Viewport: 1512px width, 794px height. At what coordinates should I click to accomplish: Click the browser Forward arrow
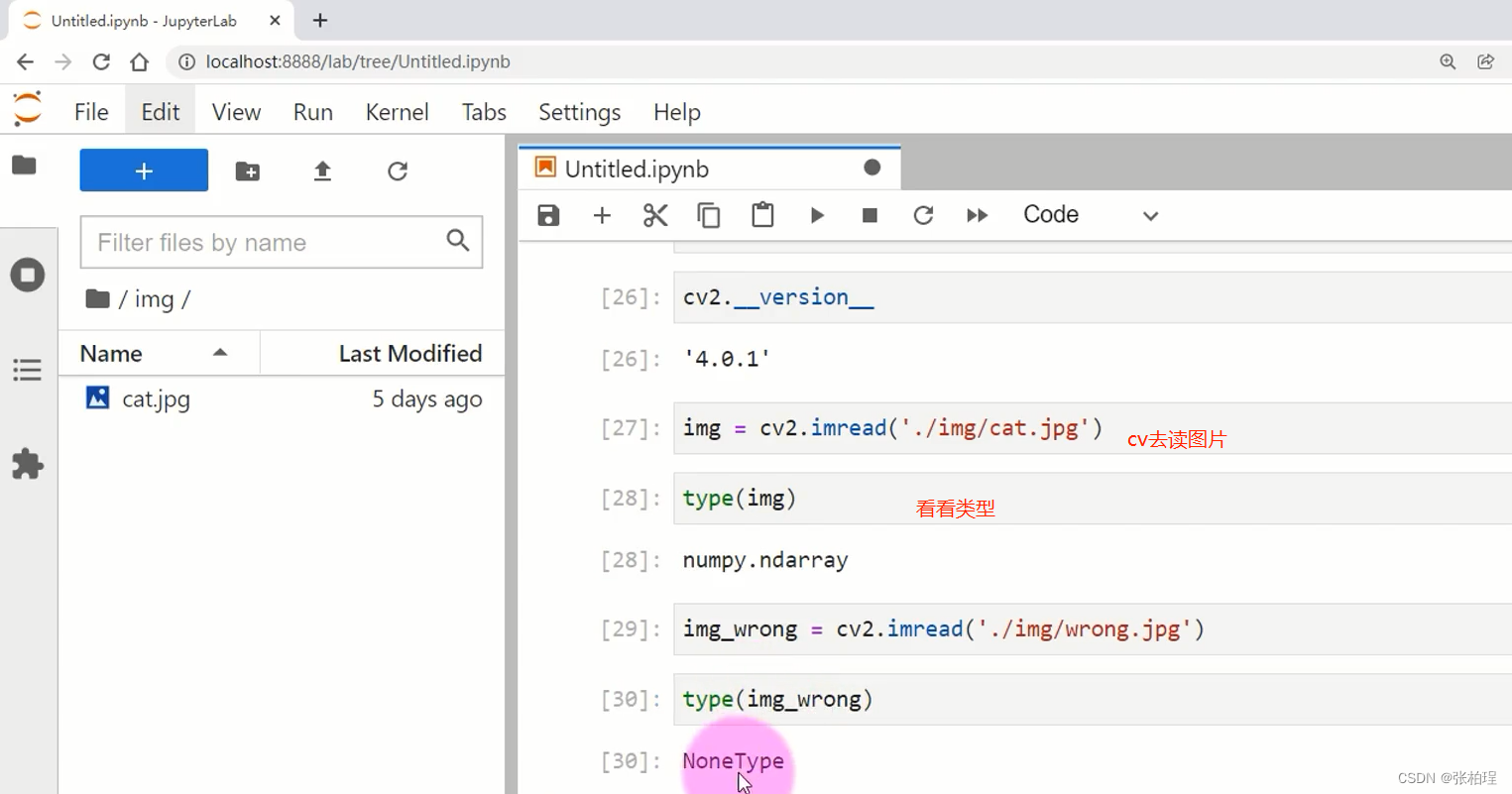click(63, 61)
